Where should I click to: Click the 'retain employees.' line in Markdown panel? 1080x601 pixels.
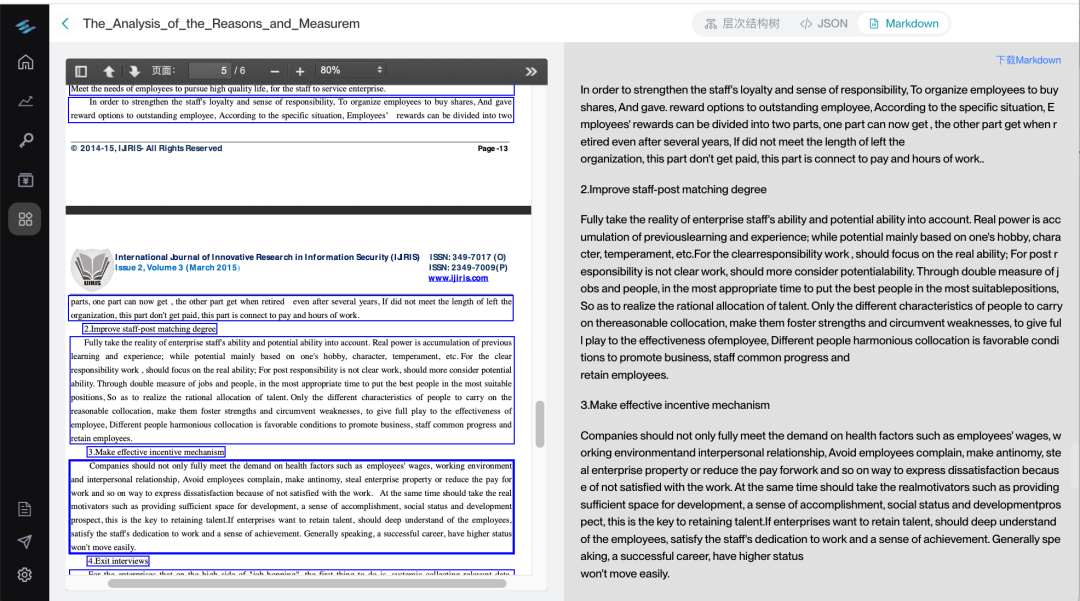[x=624, y=375]
